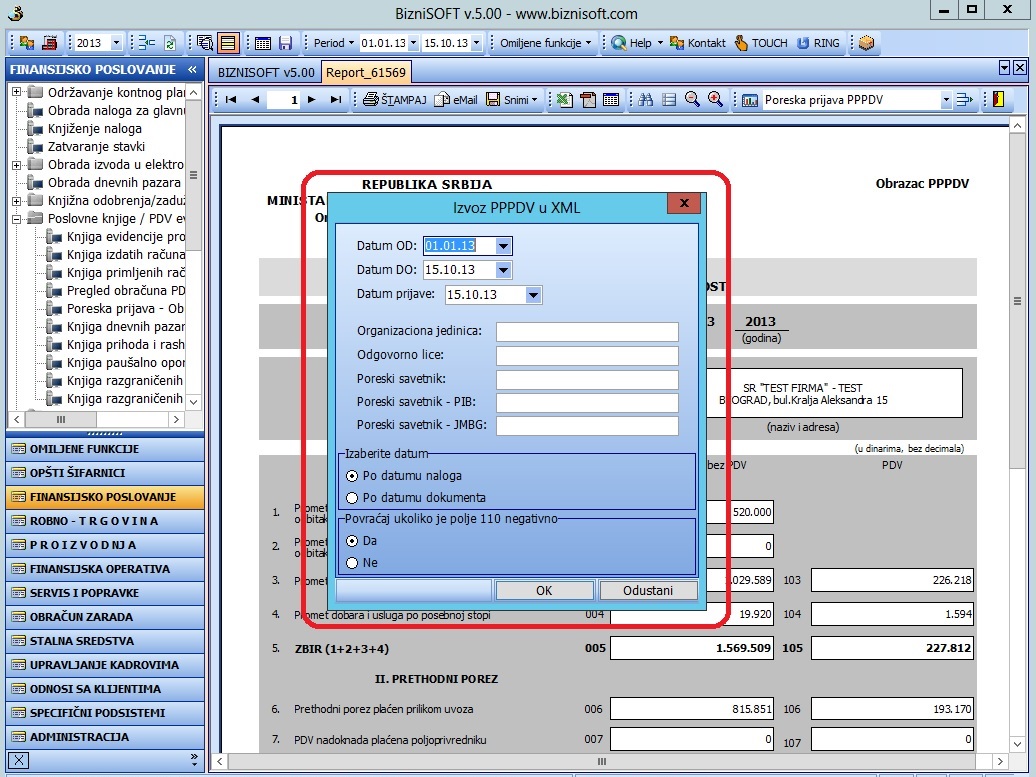The height and width of the screenshot is (777, 1036).
Task: Open the Kontakt toolbar item
Action: click(698, 43)
